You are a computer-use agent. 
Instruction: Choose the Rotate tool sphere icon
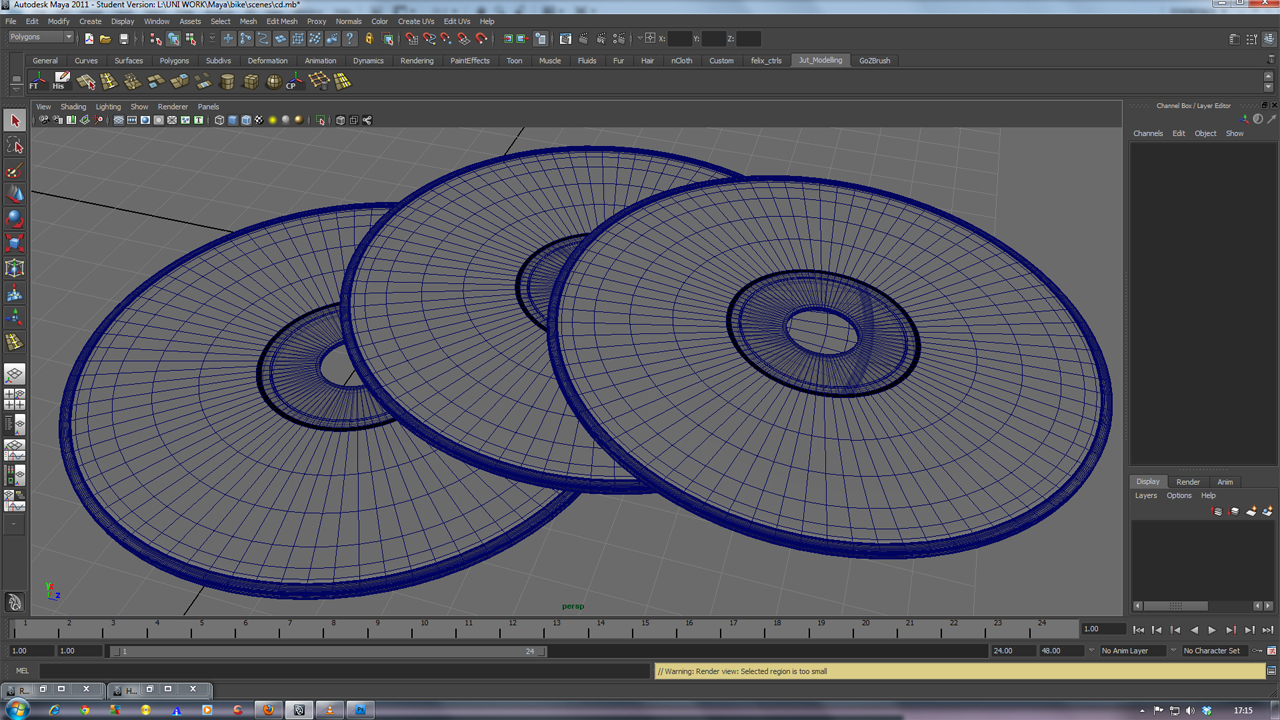(14, 218)
